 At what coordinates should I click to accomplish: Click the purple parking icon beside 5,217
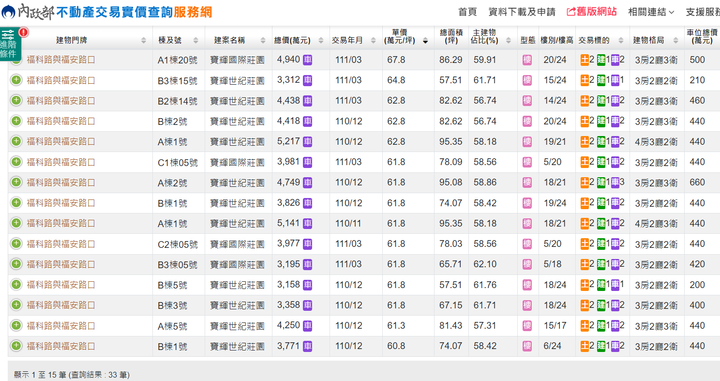click(307, 142)
